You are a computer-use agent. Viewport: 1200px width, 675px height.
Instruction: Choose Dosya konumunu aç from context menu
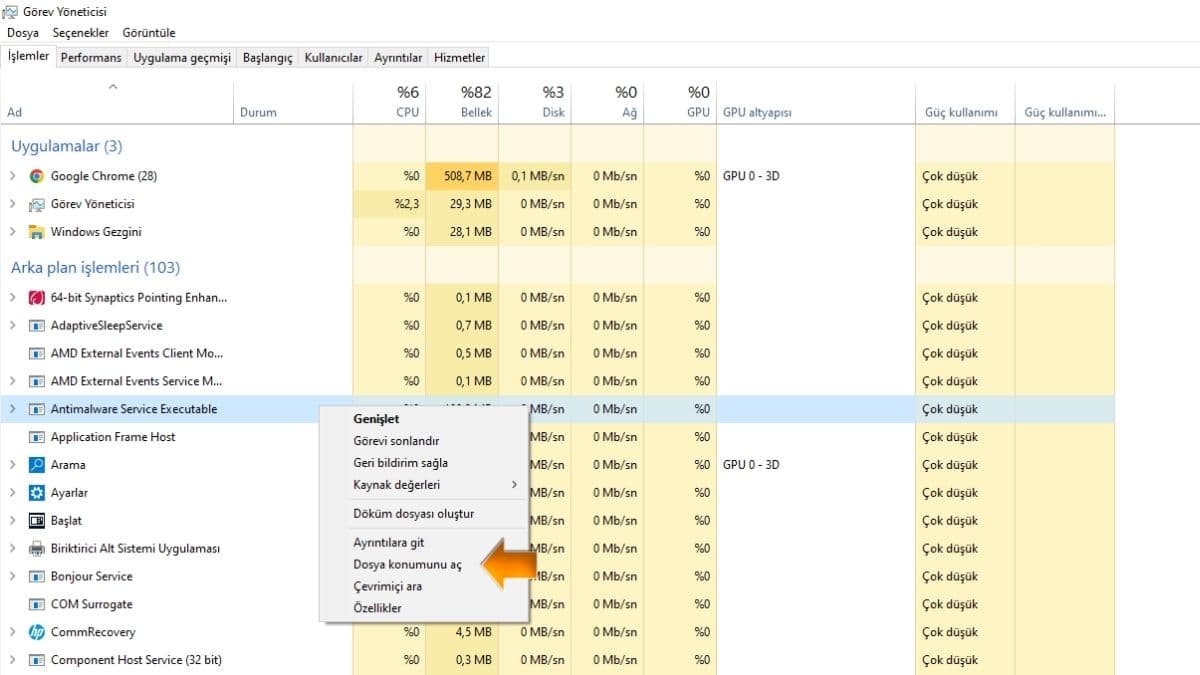pos(407,565)
